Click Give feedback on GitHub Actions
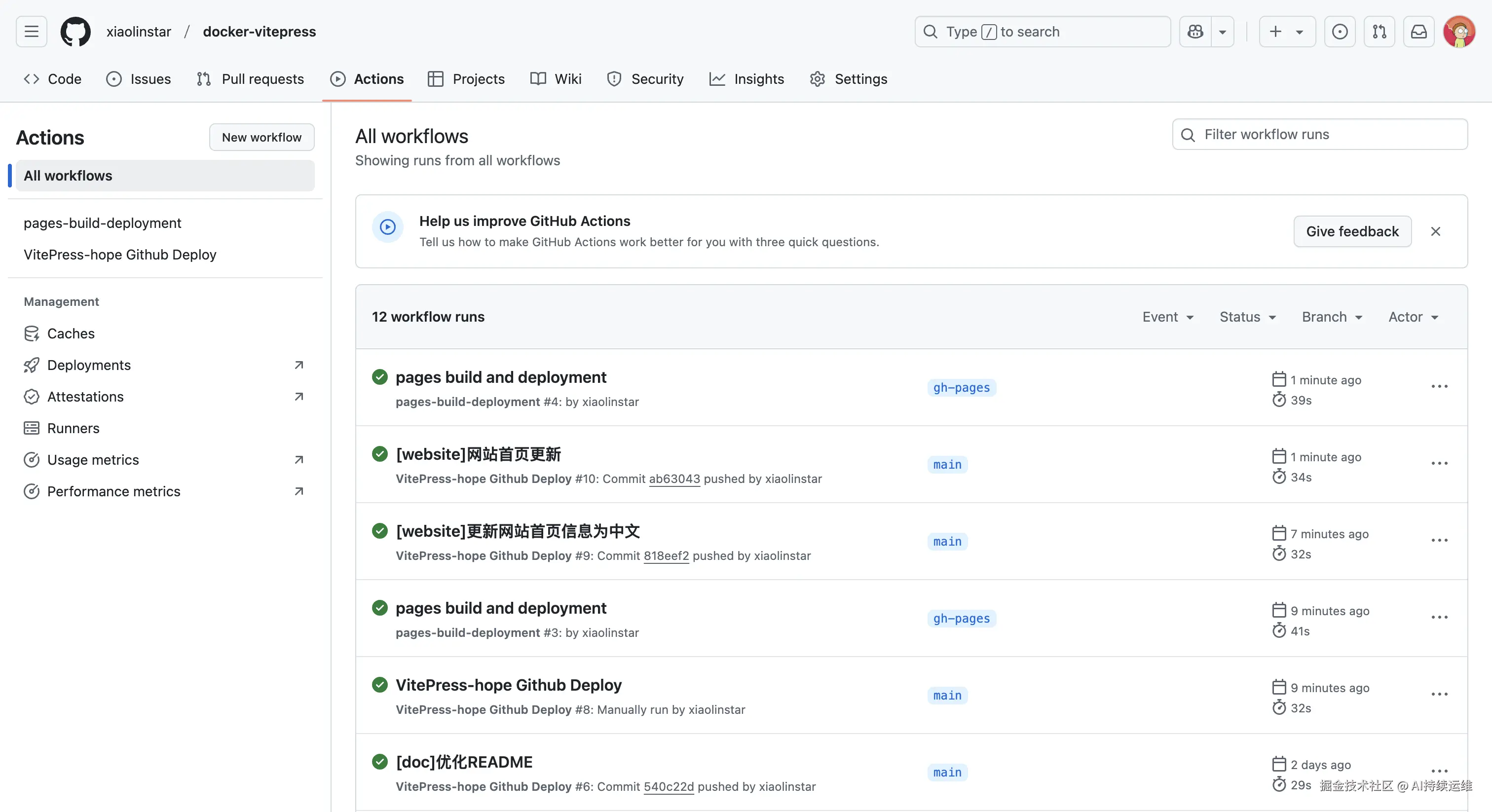 (1352, 231)
